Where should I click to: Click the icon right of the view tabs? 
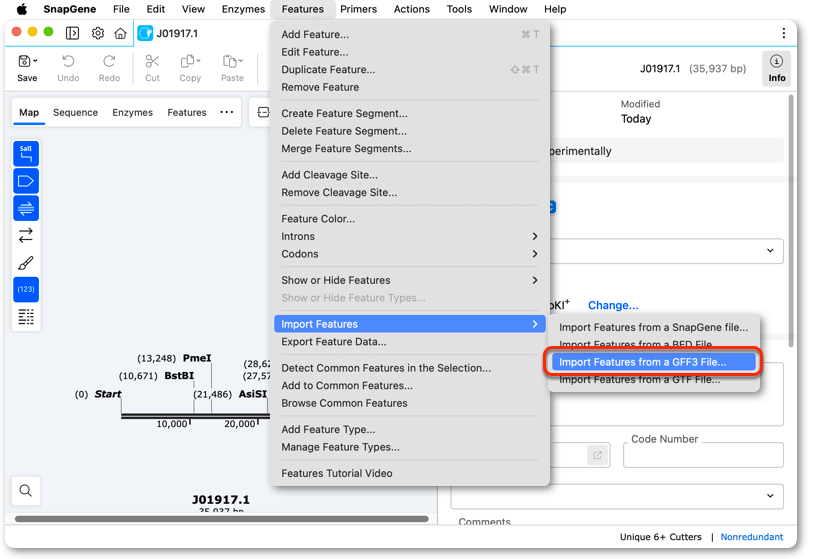263,112
